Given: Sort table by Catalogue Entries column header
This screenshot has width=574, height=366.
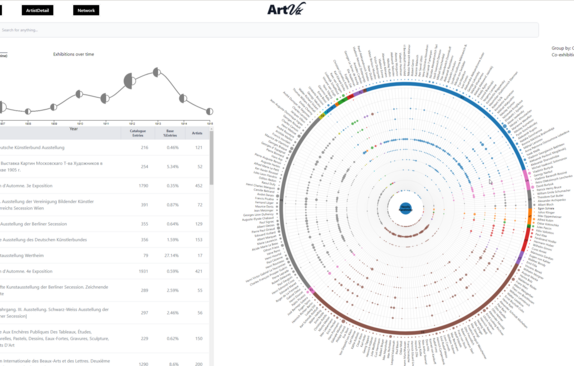Looking at the screenshot, I should (138, 133).
